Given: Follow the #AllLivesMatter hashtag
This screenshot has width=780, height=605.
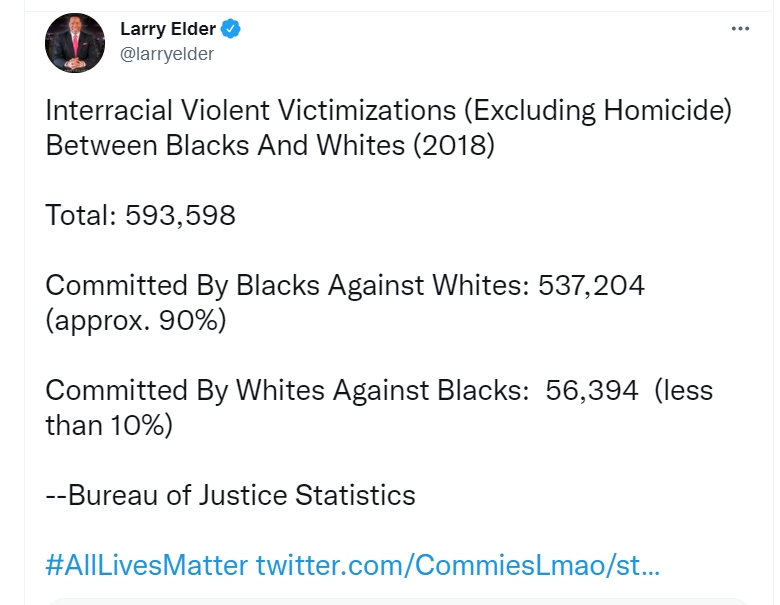Looking at the screenshot, I should click(x=147, y=565).
